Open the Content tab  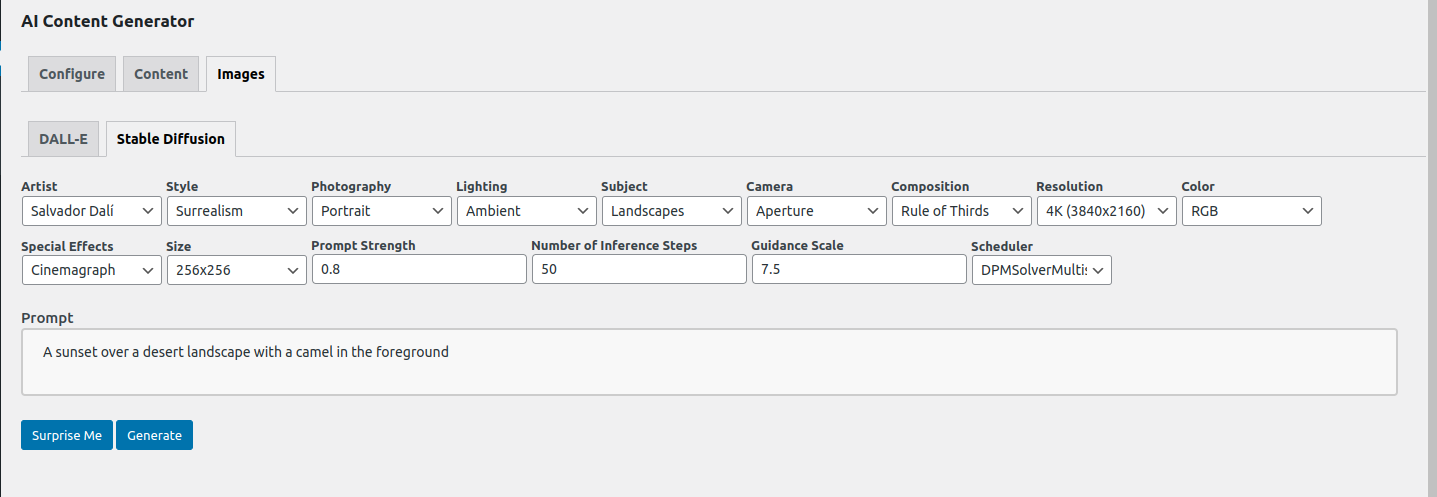161,74
